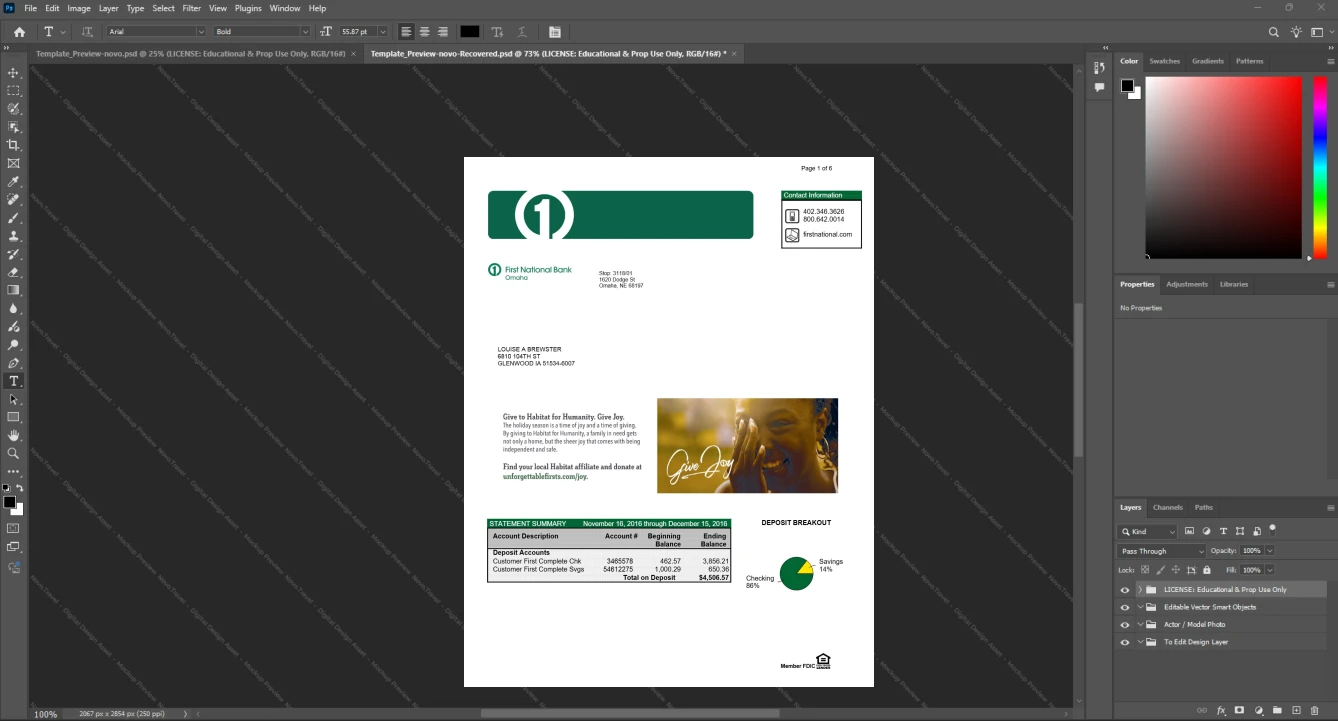Hide the Actor / Model Photo group
Screen dimensions: 1338x721
click(x=1125, y=625)
